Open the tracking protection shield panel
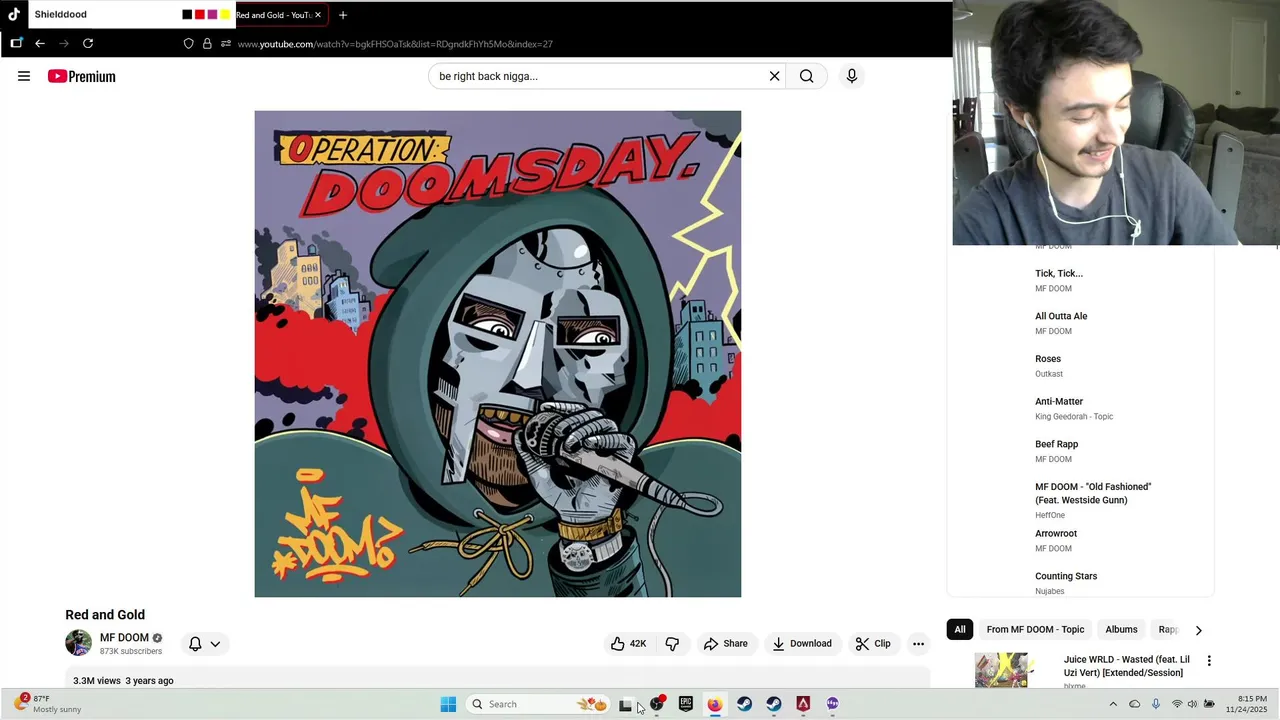Image resolution: width=1280 pixels, height=720 pixels. pos(188,44)
